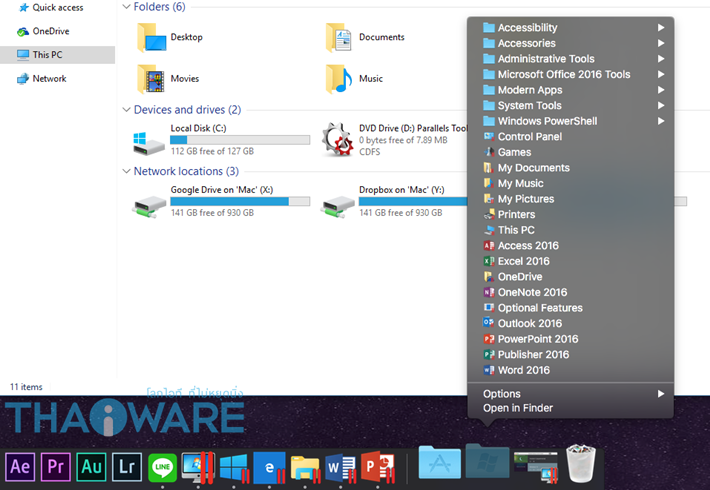Launch Lightroom from the dock
The width and height of the screenshot is (710, 490).
tap(127, 467)
